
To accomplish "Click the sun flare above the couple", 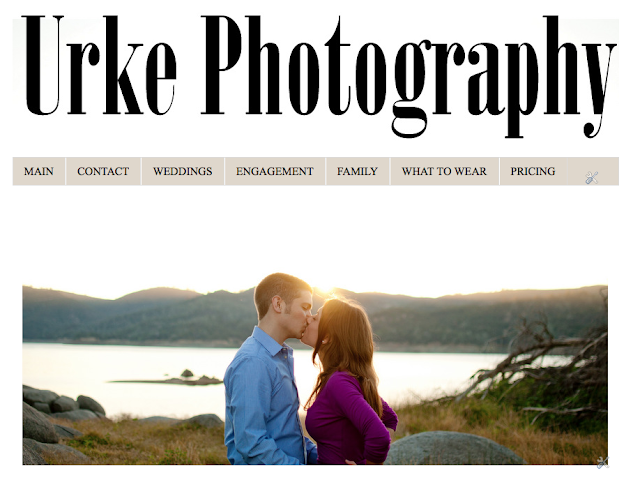I will coord(324,291).
